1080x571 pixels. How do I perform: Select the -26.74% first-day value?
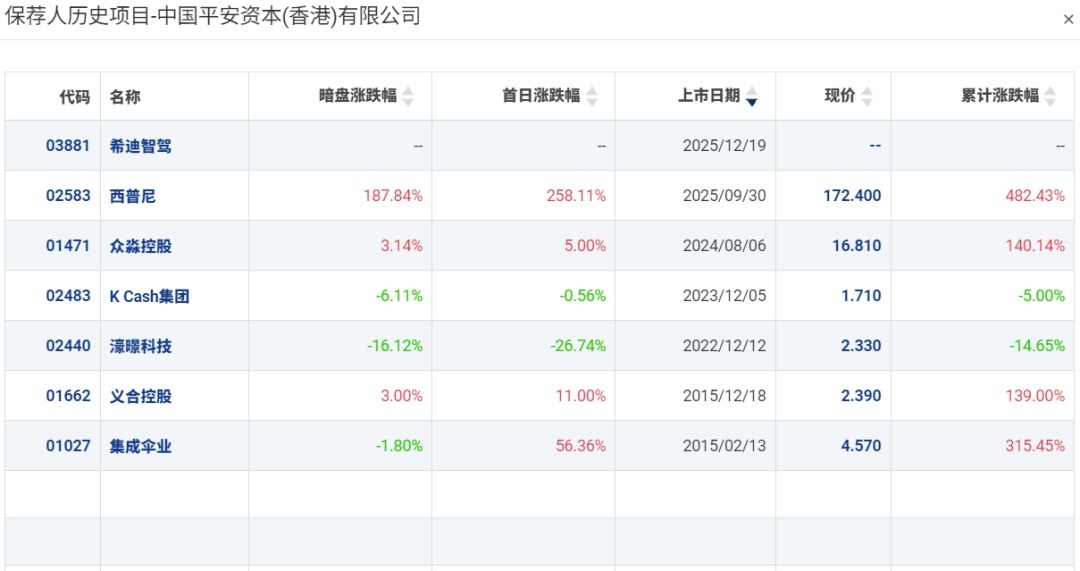tap(578, 346)
